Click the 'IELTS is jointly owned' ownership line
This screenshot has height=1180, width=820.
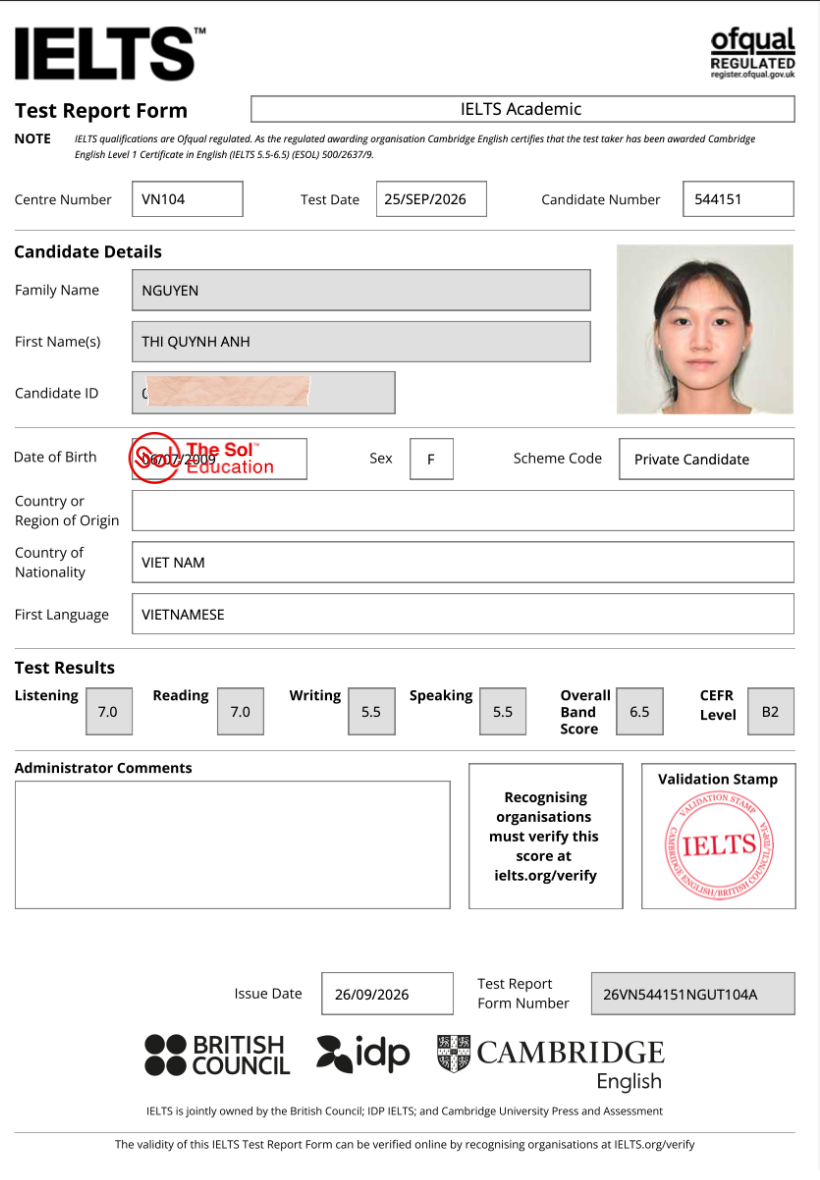405,1111
